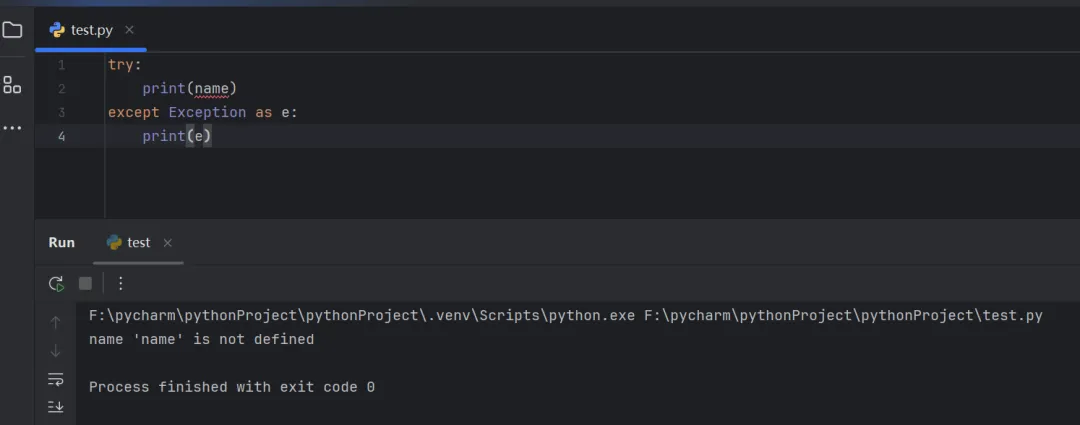Image resolution: width=1080 pixels, height=425 pixels.
Task: Toggle scroll to end of output
Action: (56, 406)
